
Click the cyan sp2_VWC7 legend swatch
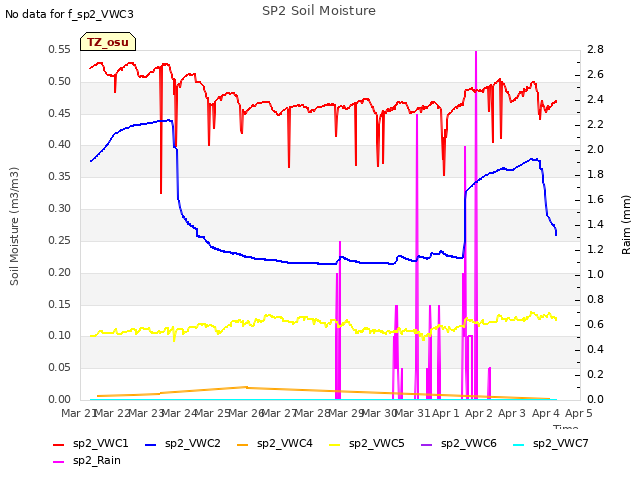click(x=519, y=444)
